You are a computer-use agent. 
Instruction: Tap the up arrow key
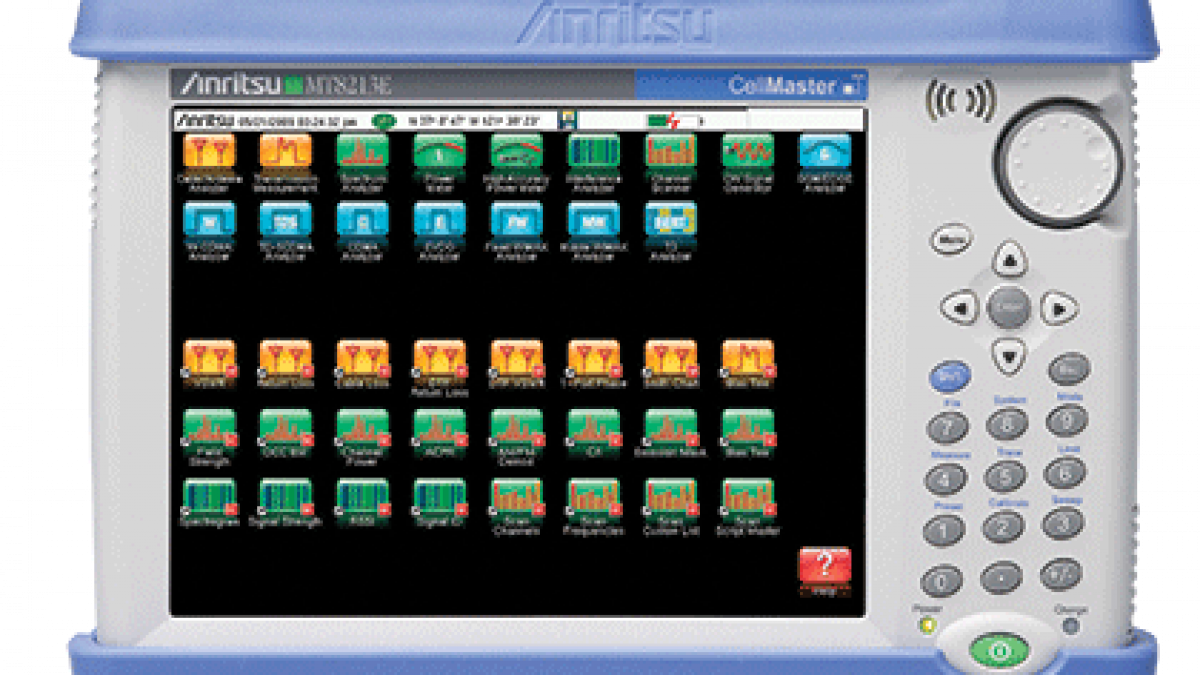(x=1010, y=260)
